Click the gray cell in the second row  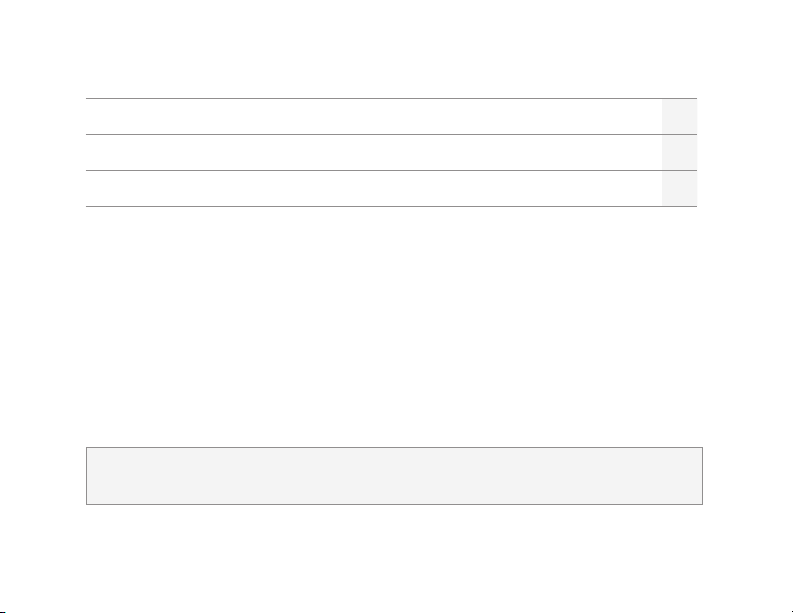click(x=680, y=152)
